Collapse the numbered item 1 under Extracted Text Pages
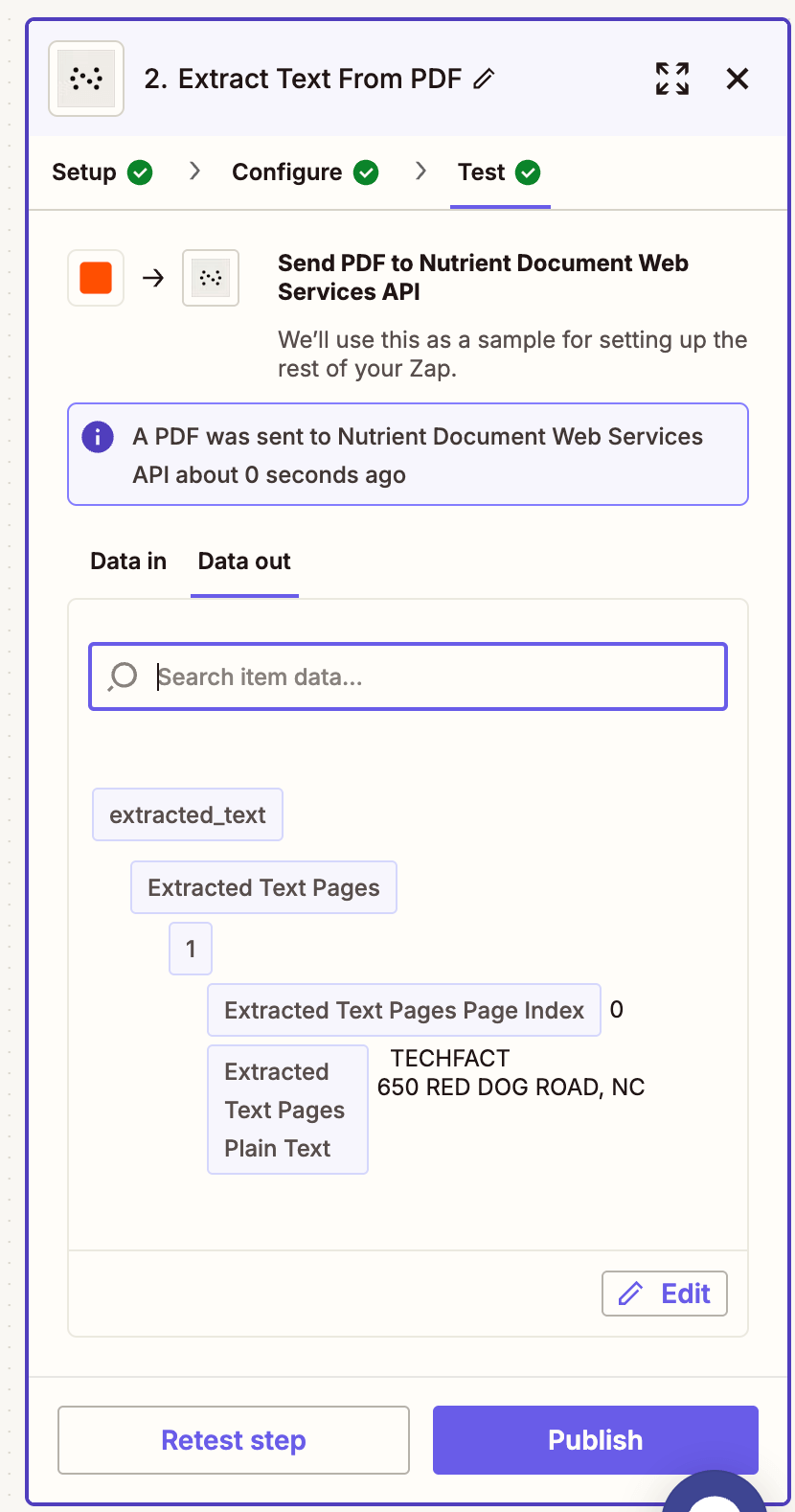 point(190,948)
